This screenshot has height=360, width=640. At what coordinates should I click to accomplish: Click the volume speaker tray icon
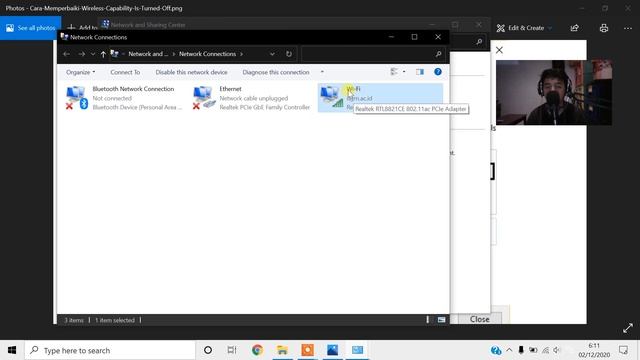[557, 350]
